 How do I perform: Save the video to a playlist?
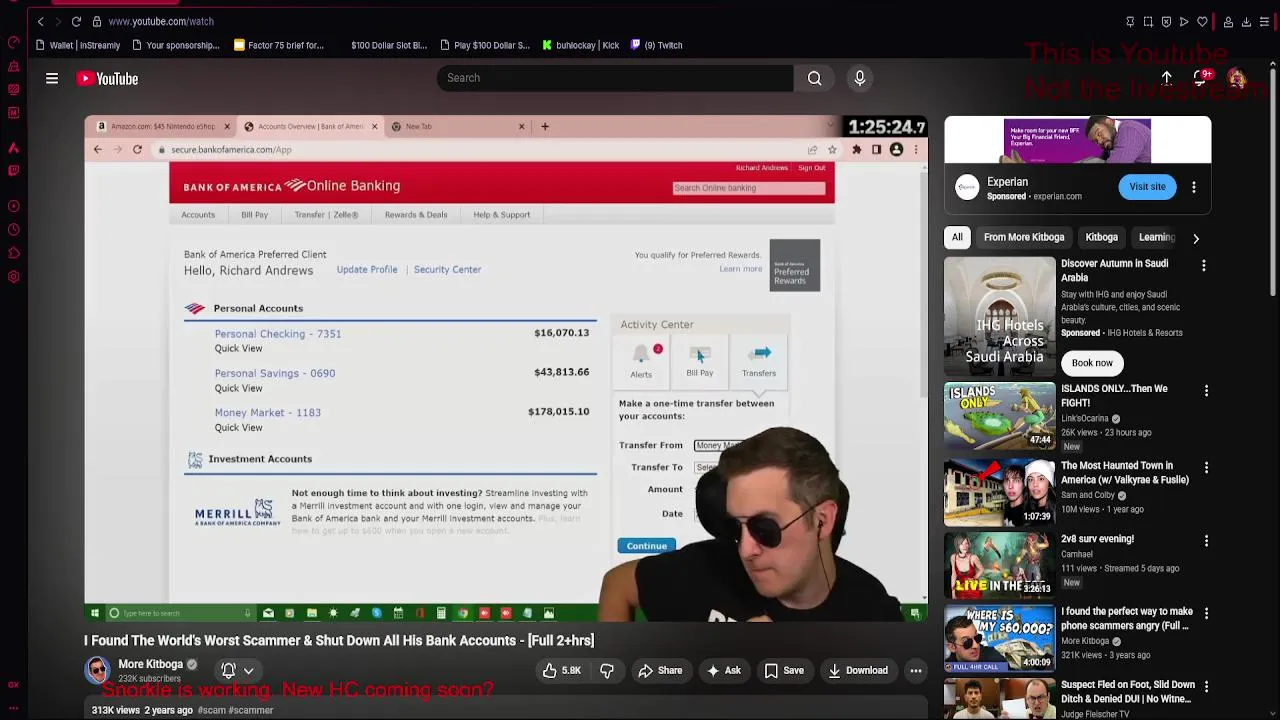784,671
